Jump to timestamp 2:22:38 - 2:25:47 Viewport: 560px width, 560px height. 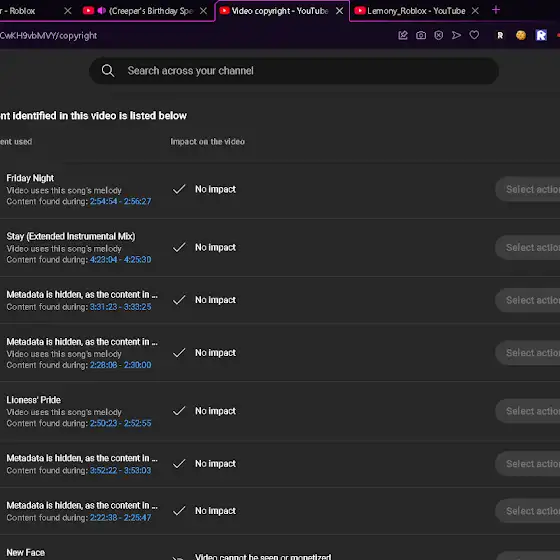point(120,518)
